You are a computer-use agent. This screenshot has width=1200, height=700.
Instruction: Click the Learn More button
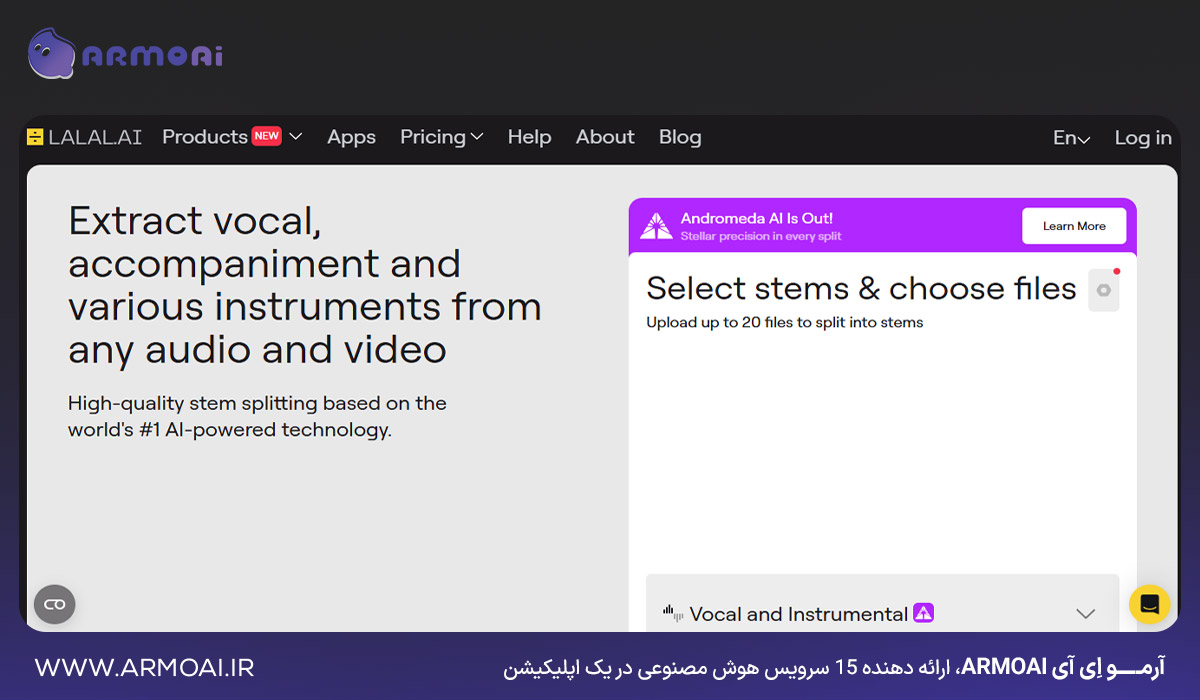click(1074, 226)
